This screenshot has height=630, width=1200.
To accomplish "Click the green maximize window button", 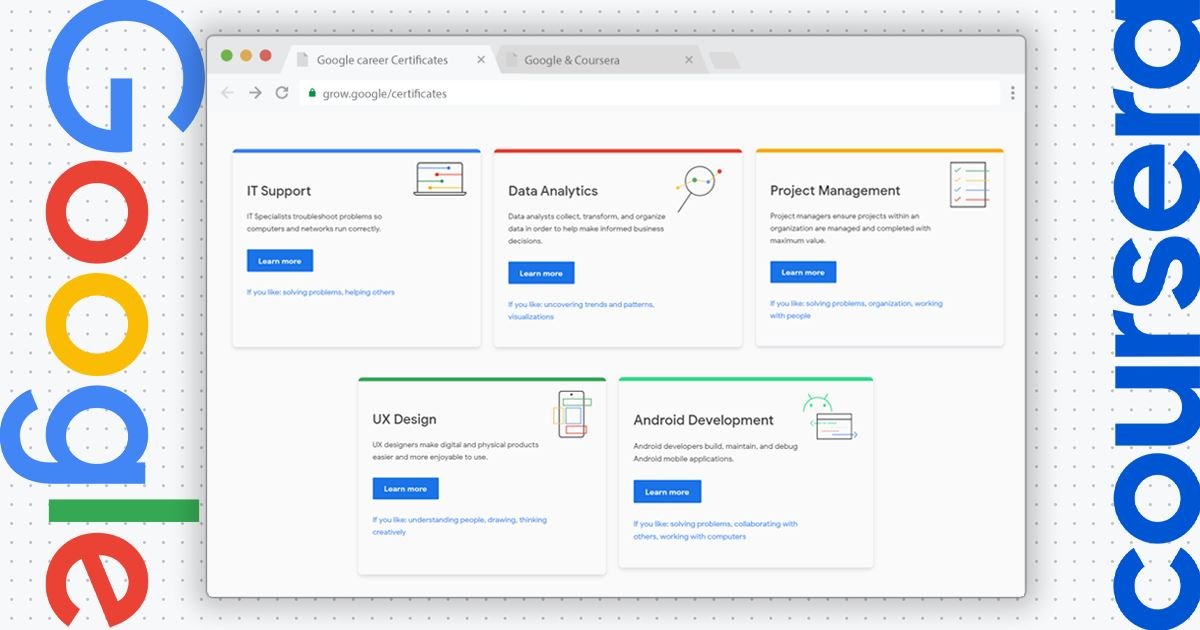I will click(x=227, y=56).
